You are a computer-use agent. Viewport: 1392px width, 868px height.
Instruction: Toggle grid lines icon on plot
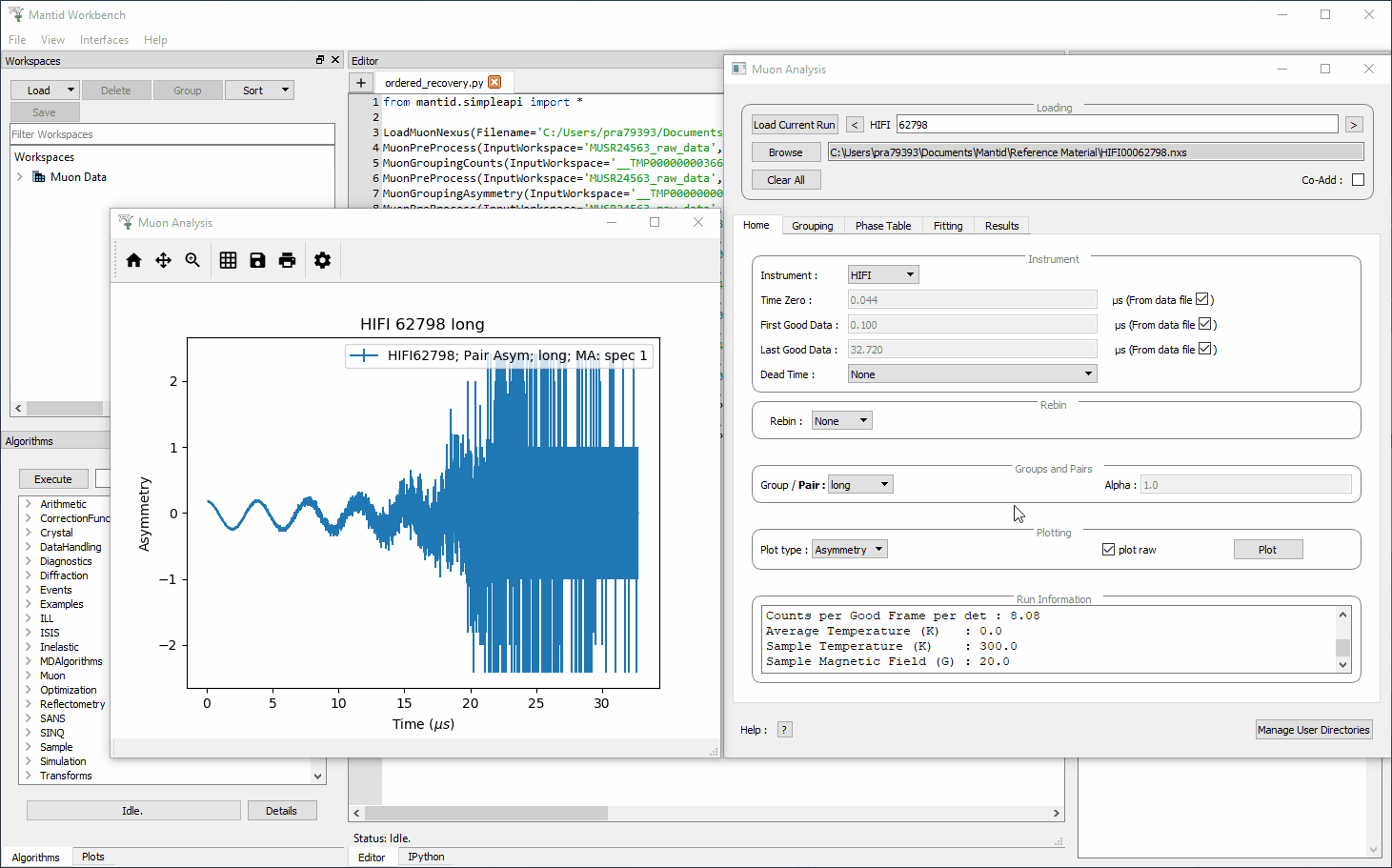228,260
